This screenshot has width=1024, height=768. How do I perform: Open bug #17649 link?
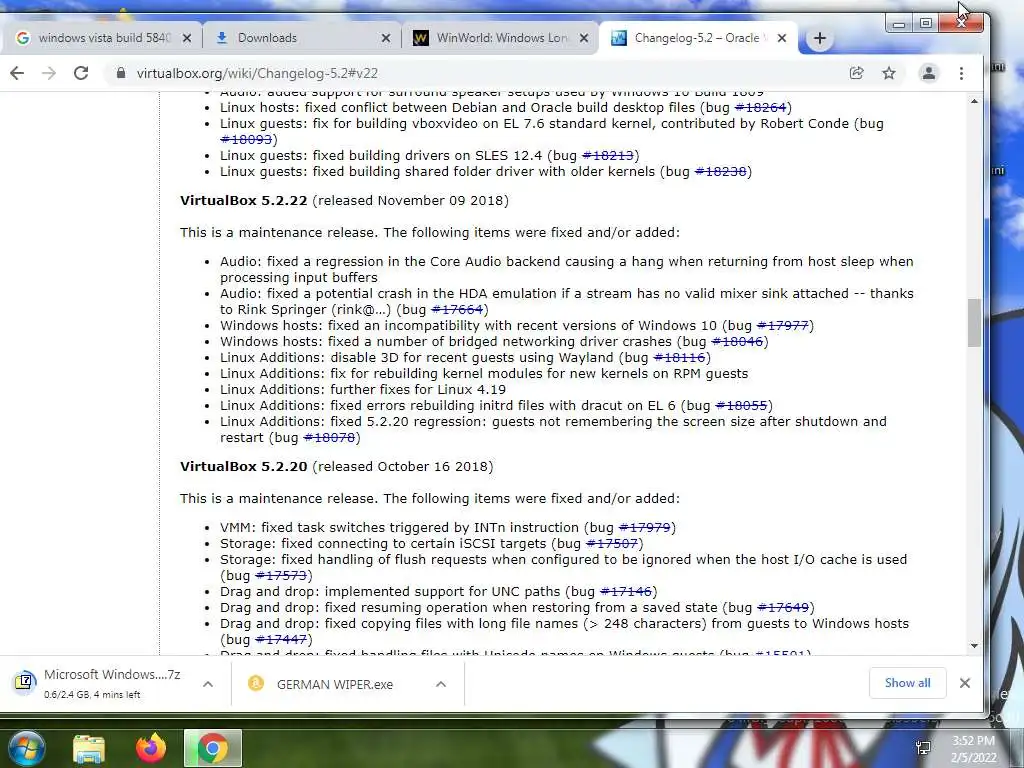point(783,608)
